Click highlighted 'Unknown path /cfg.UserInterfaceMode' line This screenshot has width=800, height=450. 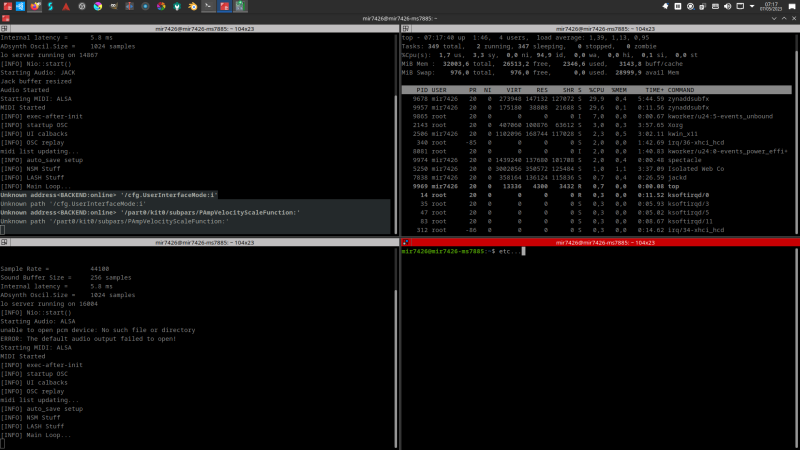coord(73,204)
